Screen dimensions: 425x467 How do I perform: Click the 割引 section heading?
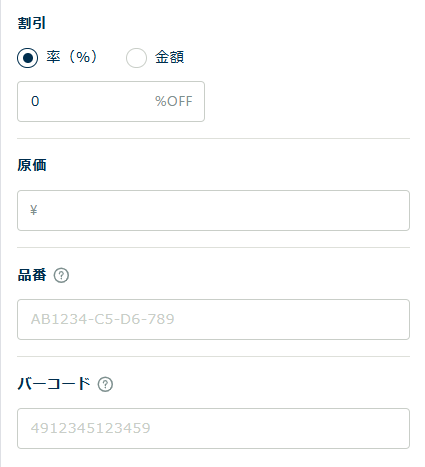tap(32, 23)
